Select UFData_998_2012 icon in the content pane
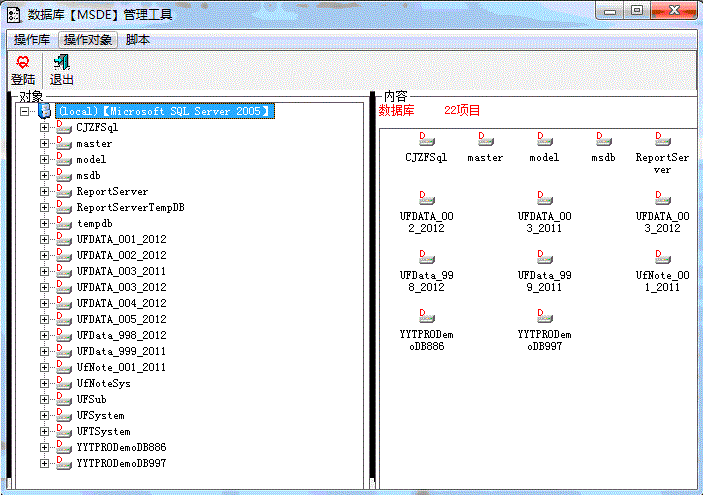 point(426,257)
